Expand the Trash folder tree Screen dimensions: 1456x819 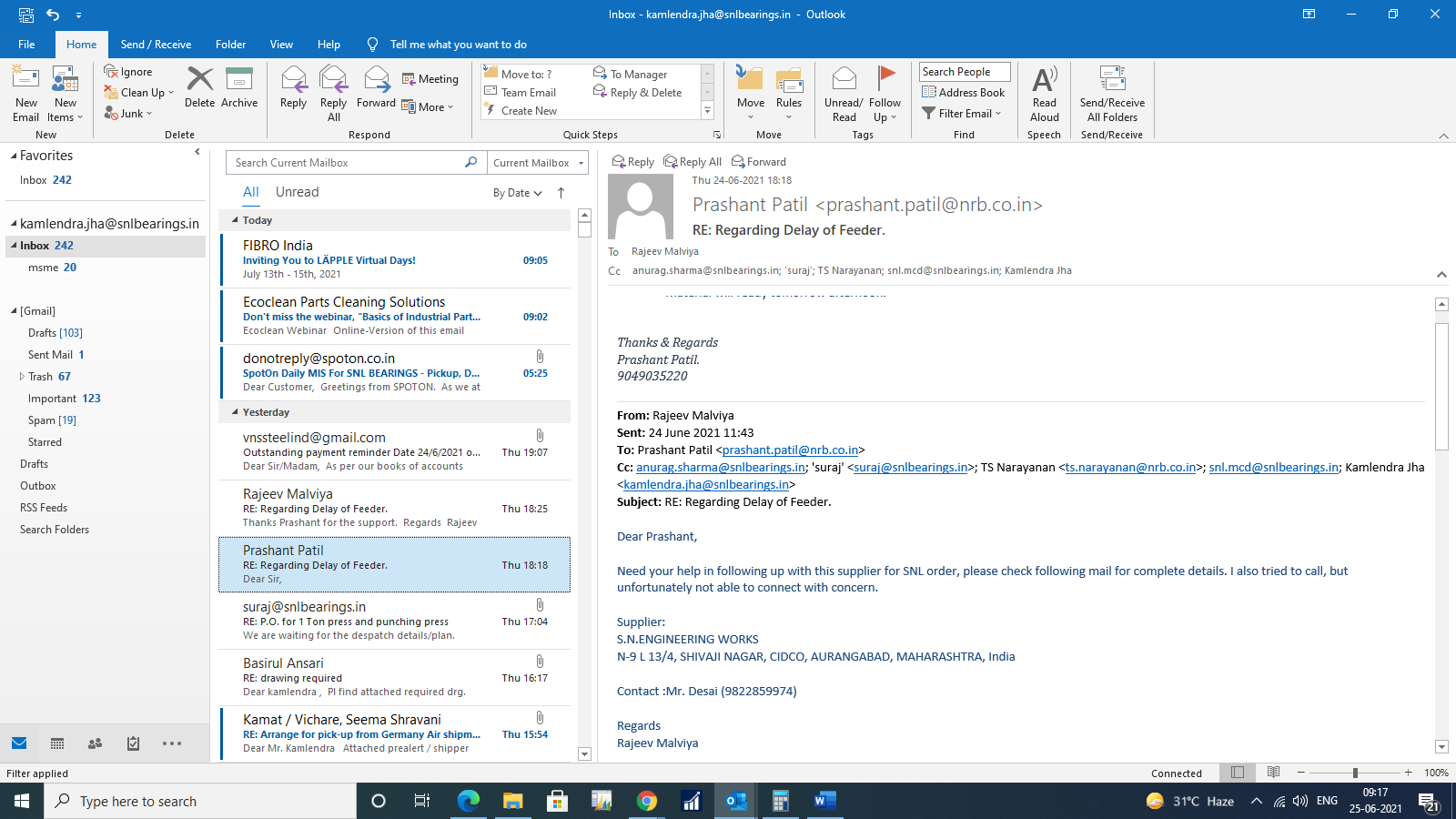pos(22,377)
